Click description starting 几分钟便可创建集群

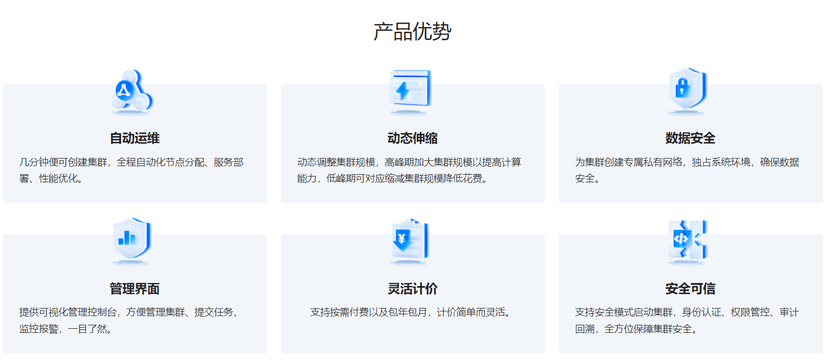[131, 170]
